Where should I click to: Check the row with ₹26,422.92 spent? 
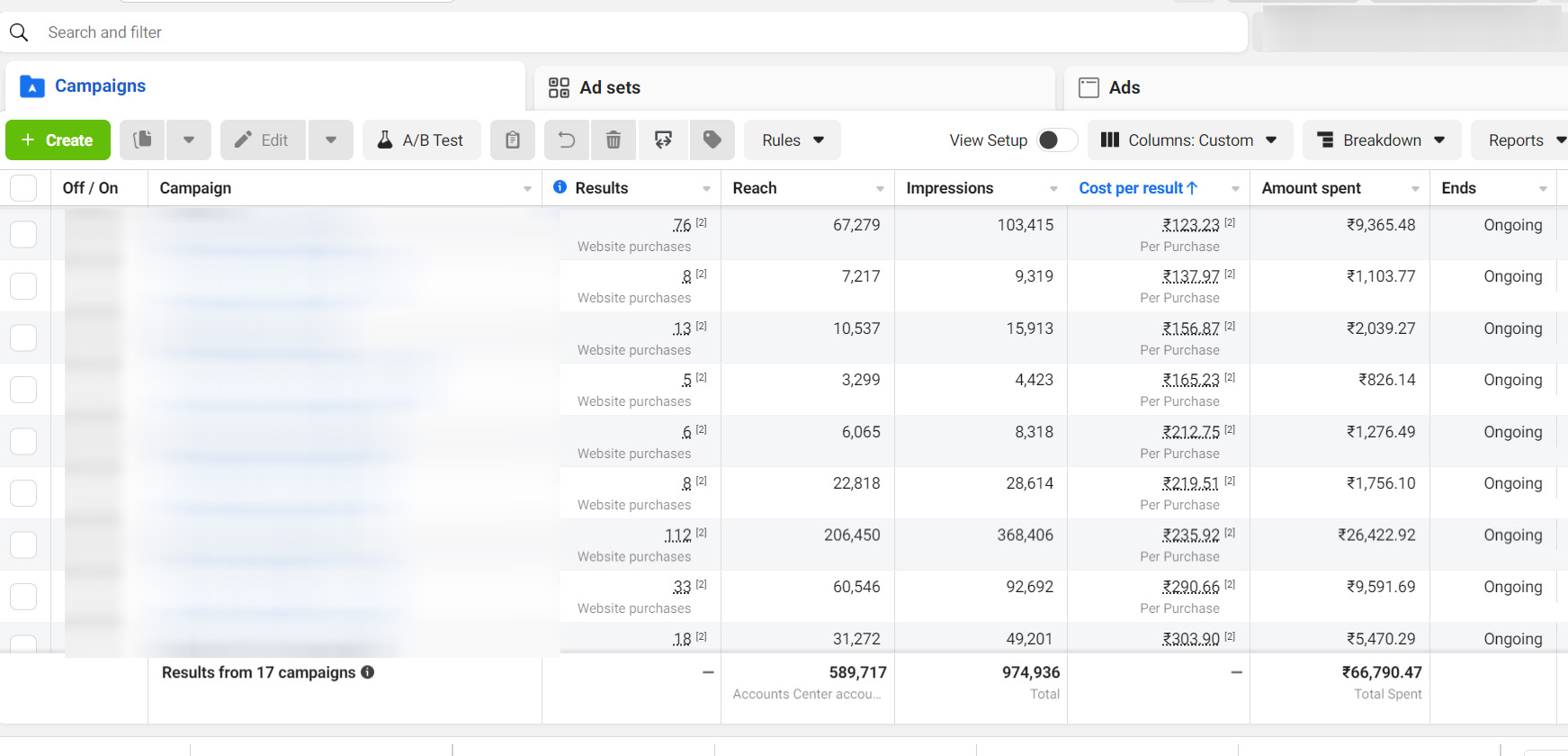click(23, 544)
